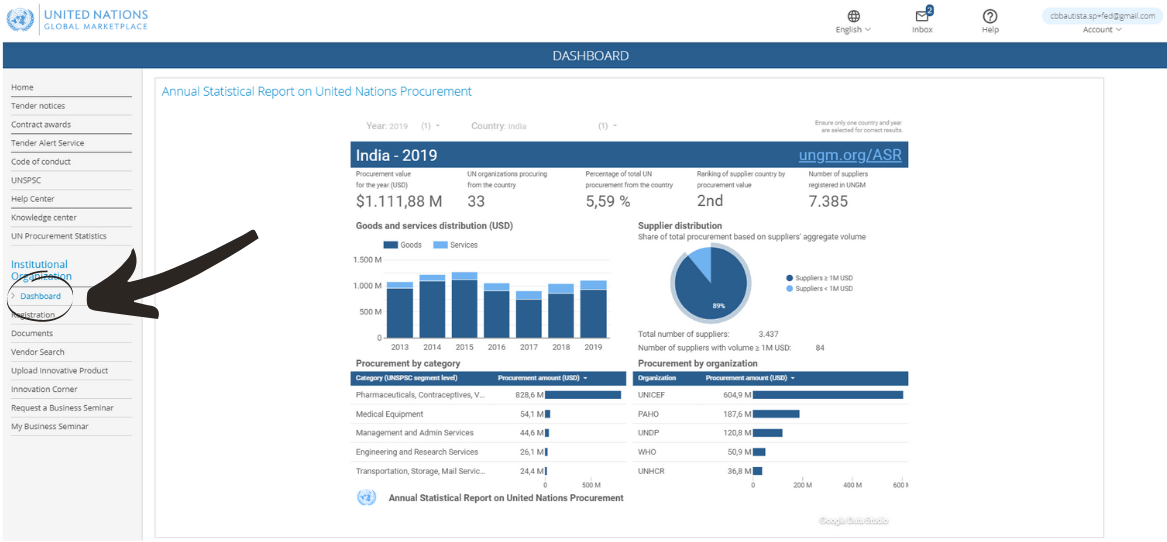Viewport: 1167px width, 542px height.
Task: Toggle Services series in chart legend
Action: 455,245
